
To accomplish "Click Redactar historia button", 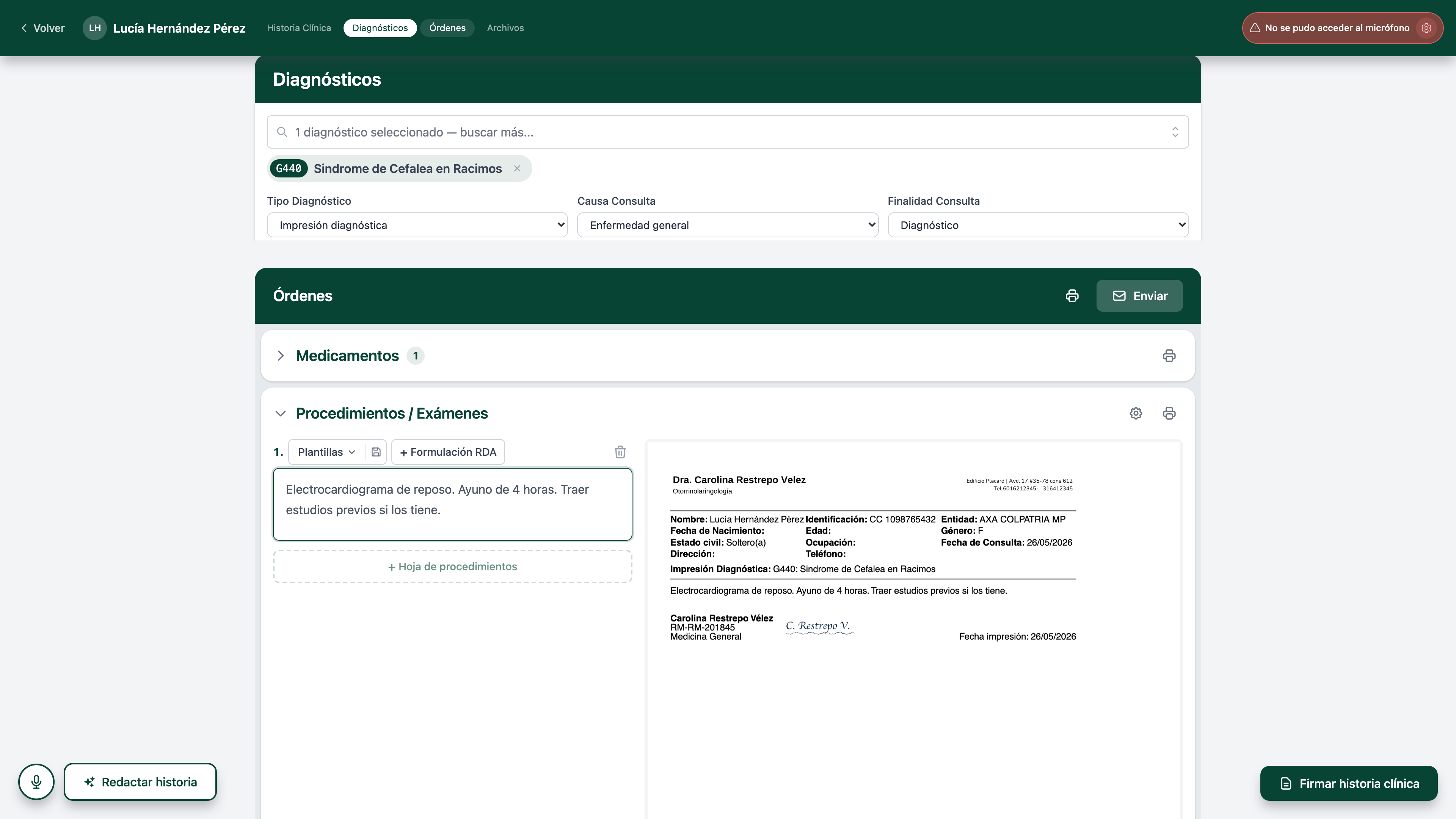I will point(140,782).
